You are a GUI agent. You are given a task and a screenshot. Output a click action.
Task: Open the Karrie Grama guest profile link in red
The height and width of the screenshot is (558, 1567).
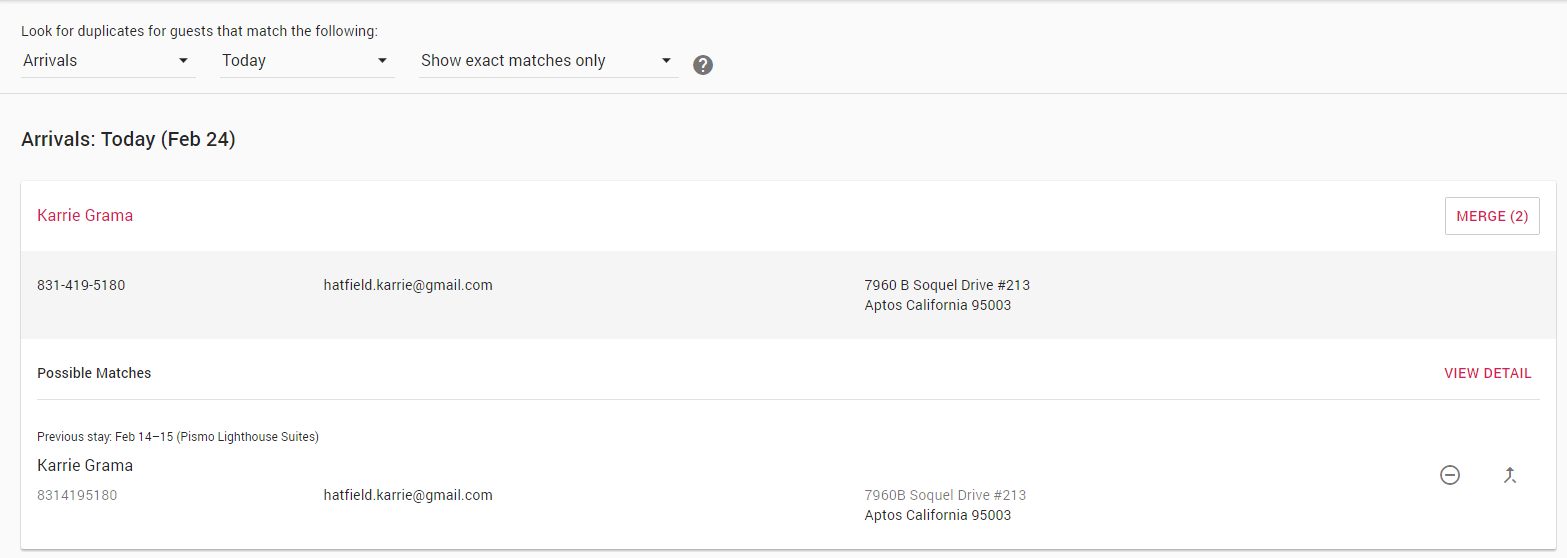(85, 215)
